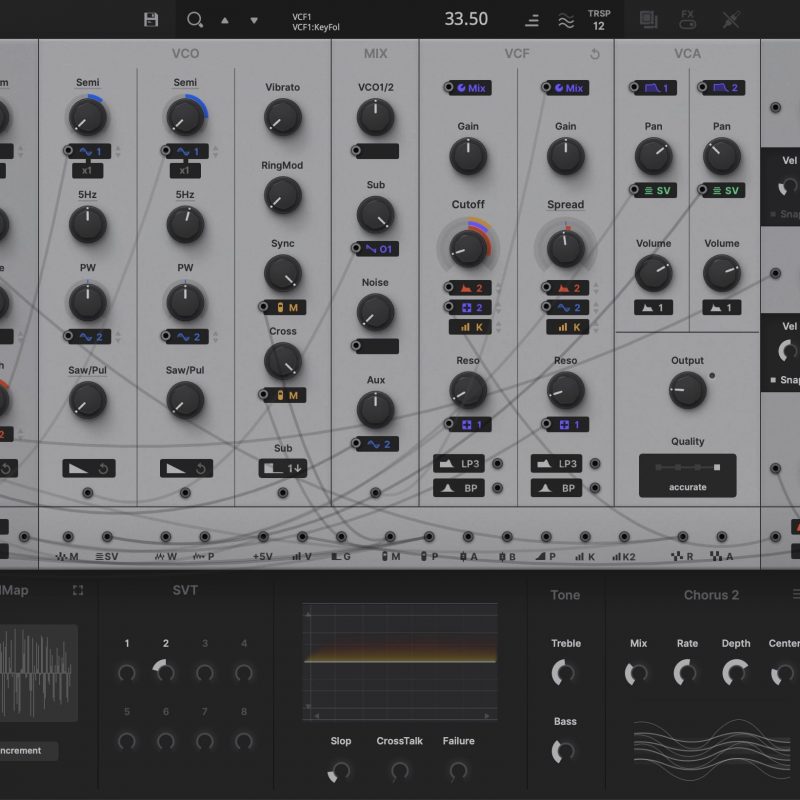Open the preset search magnifier
Image resolution: width=800 pixels, height=800 pixels.
click(194, 19)
